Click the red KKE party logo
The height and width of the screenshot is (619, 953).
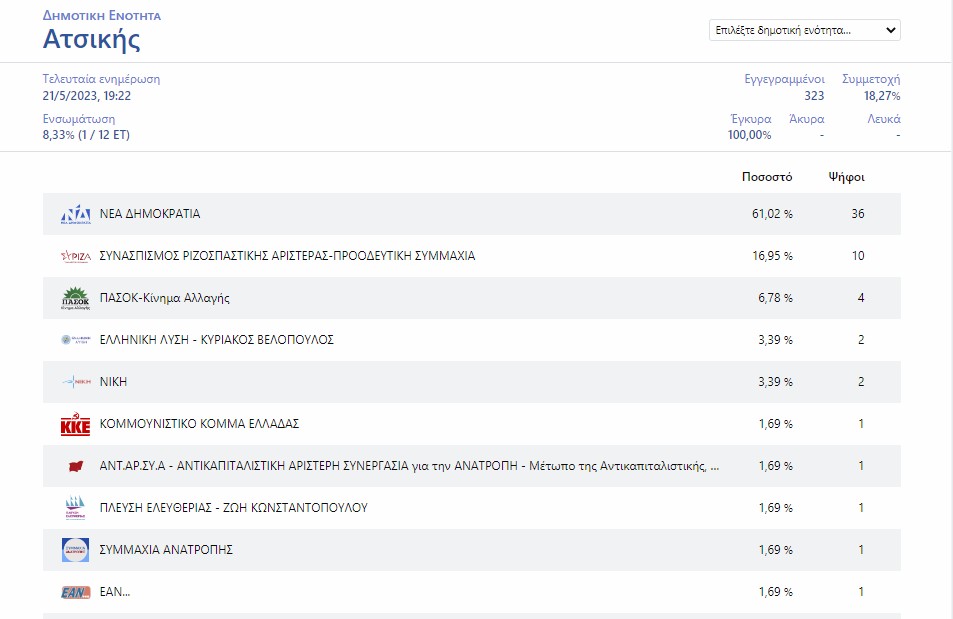tap(76, 425)
